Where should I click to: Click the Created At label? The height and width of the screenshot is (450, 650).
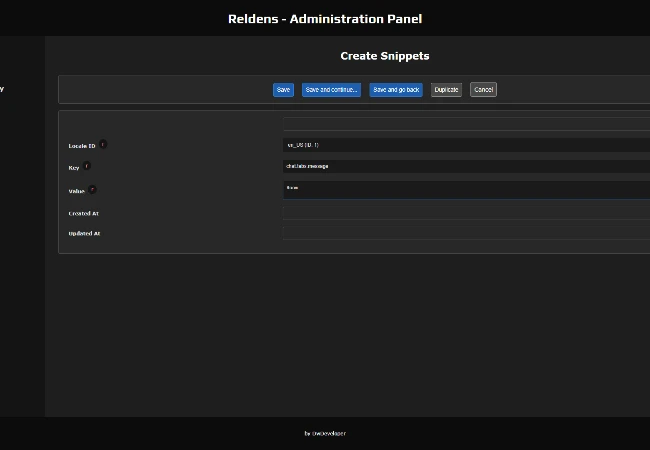83,213
